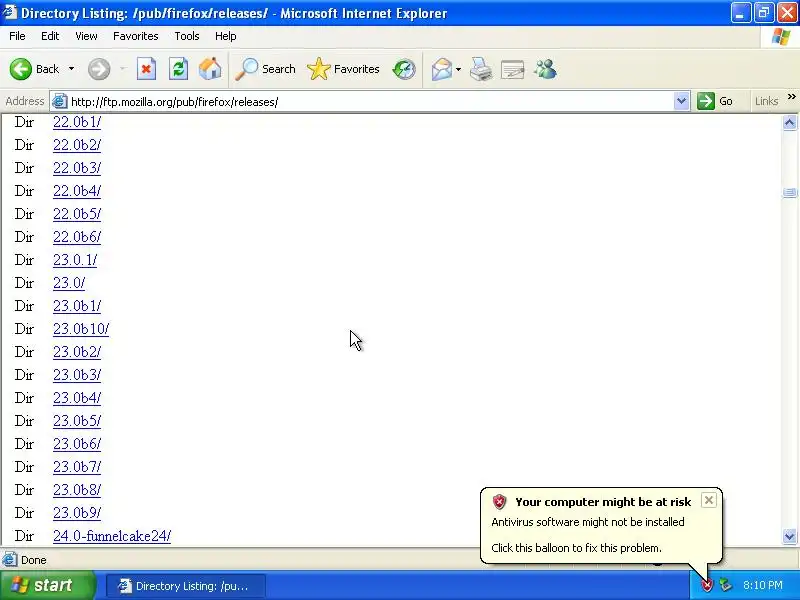Viewport: 800px width, 600px height.
Task: Open the 23.0b2/ directory link
Action: (x=77, y=352)
